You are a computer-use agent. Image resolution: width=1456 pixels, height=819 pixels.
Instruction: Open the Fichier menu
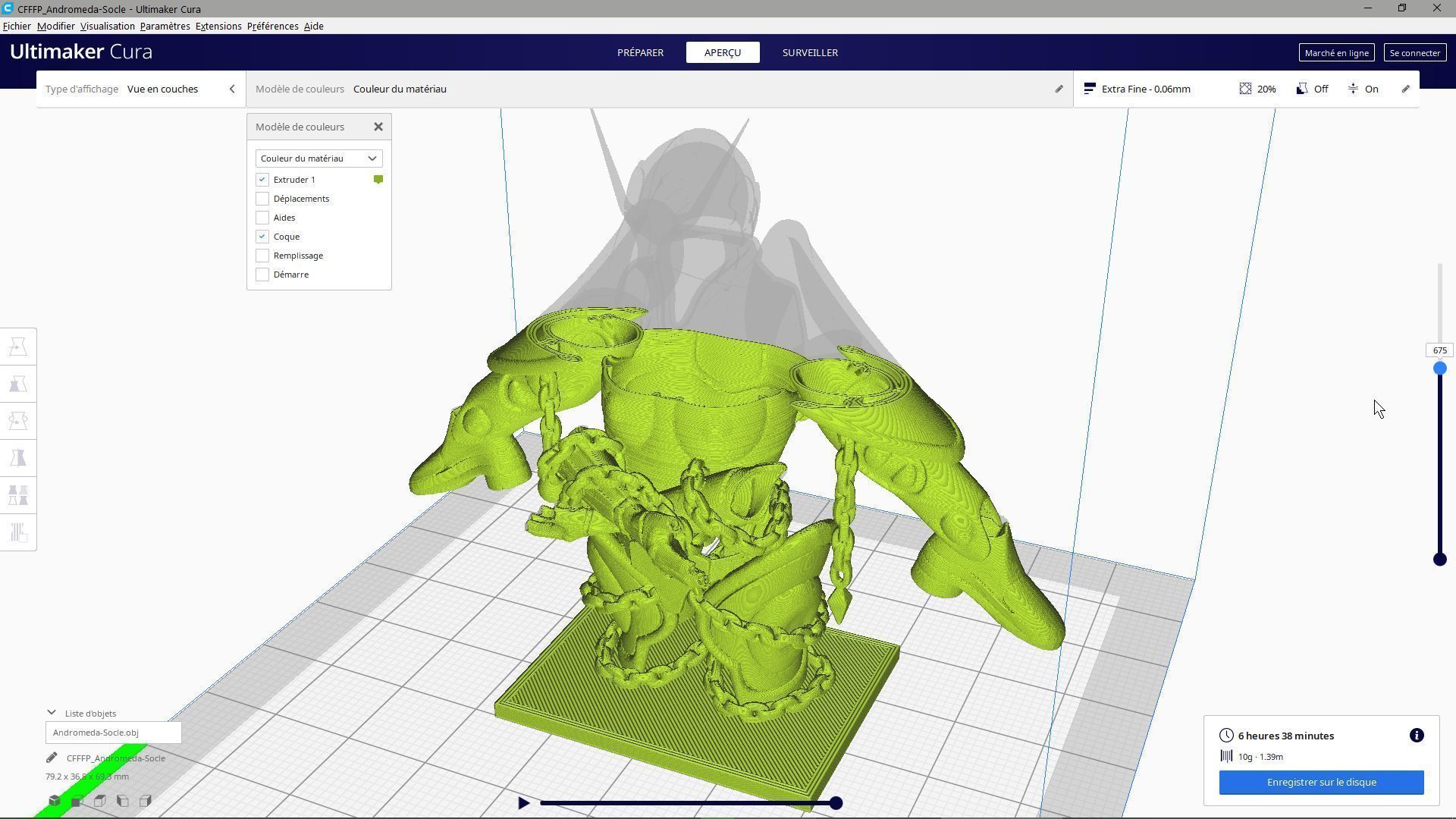(x=17, y=26)
